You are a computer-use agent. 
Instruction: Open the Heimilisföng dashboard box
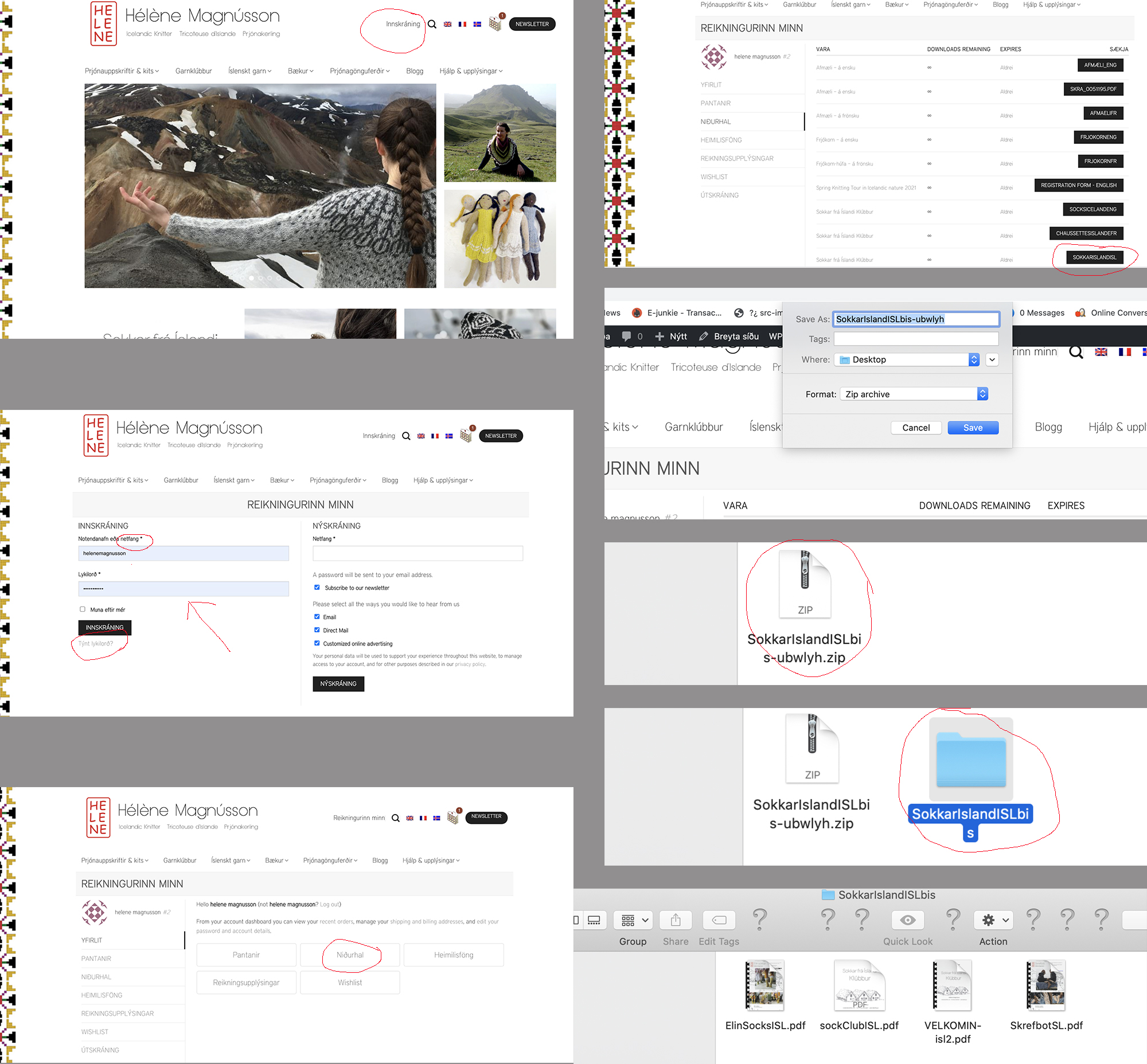(454, 955)
